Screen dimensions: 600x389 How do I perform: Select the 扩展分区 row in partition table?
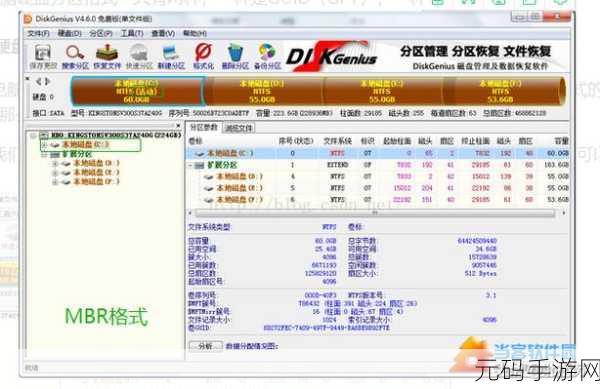[378, 165]
